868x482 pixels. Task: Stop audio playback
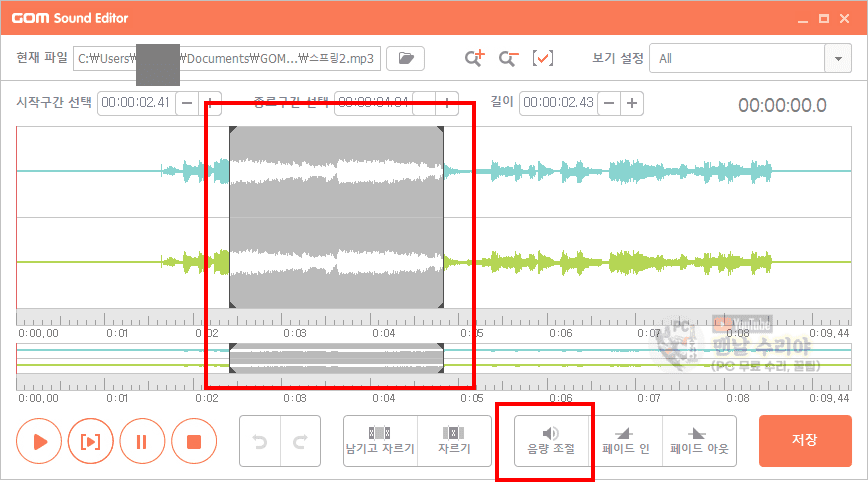[194, 441]
